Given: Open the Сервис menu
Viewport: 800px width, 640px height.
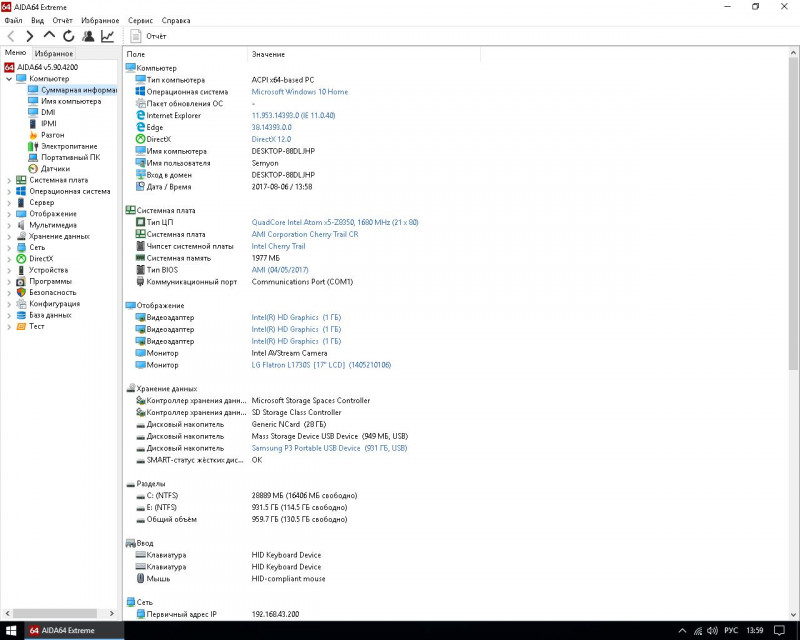Looking at the screenshot, I should [x=140, y=20].
